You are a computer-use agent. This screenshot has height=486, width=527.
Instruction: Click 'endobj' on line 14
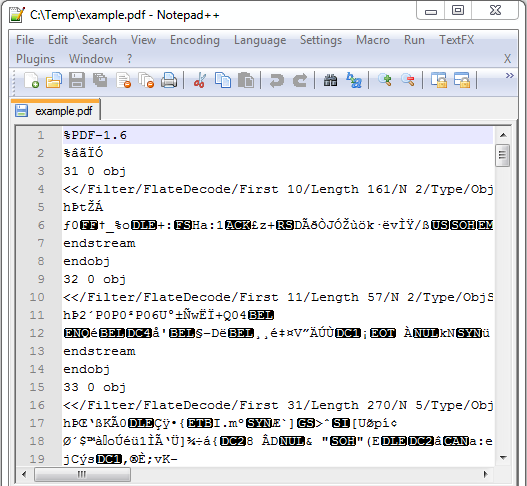pos(87,369)
